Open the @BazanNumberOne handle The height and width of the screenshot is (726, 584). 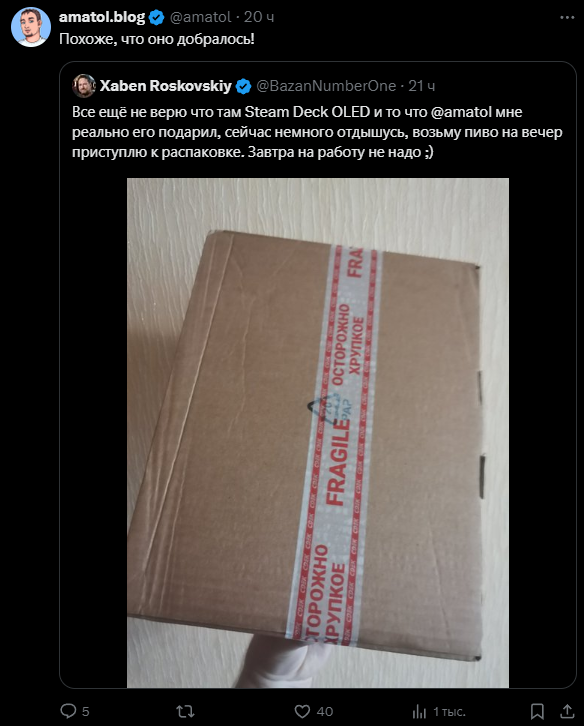pos(326,86)
